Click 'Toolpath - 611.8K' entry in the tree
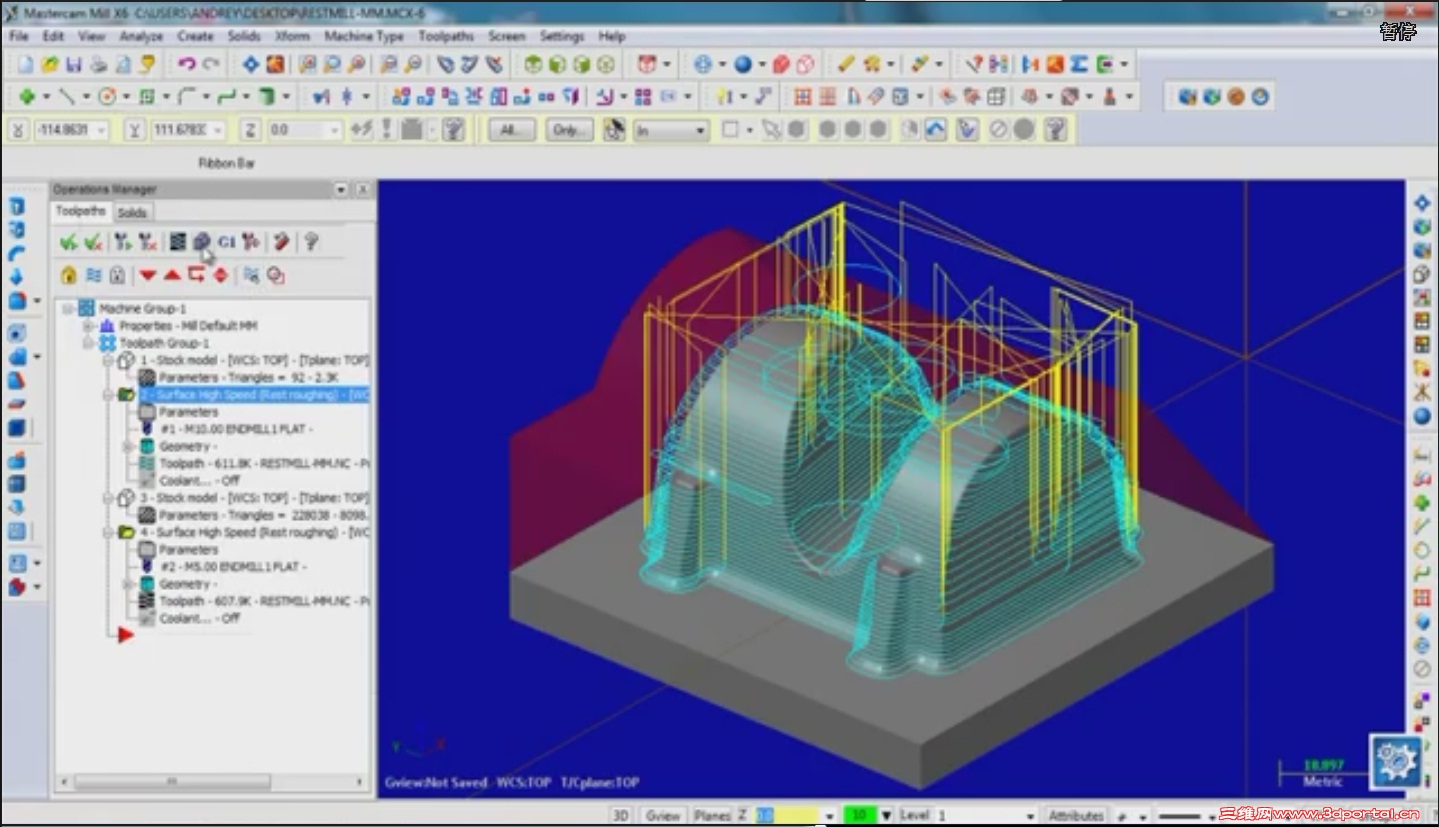The image size is (1439, 827). point(265,464)
